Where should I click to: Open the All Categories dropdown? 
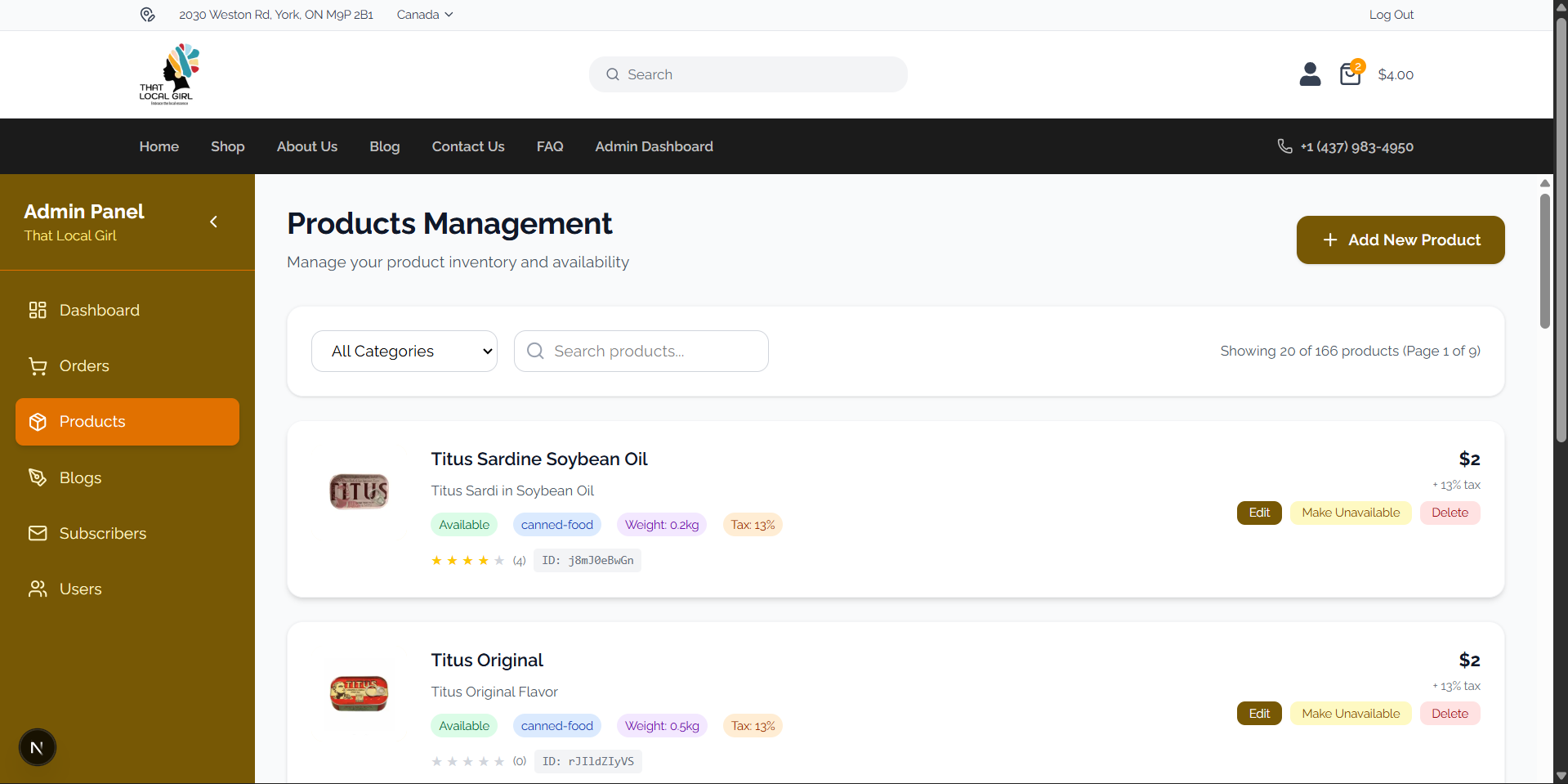pyautogui.click(x=404, y=351)
